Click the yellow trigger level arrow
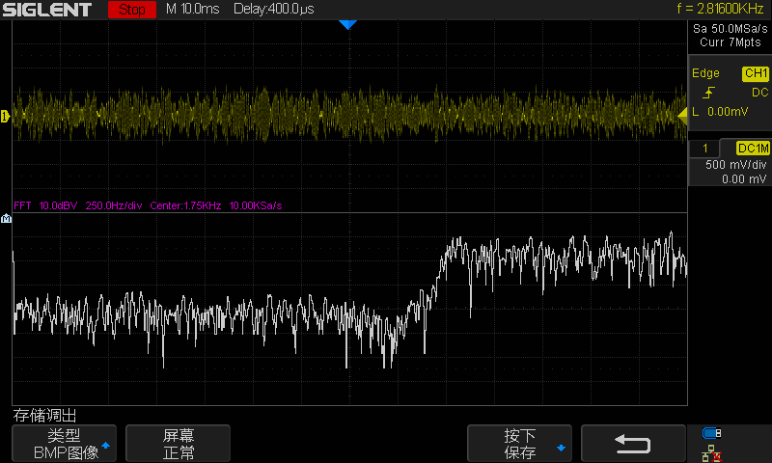This screenshot has height=463, width=772. coord(683,116)
